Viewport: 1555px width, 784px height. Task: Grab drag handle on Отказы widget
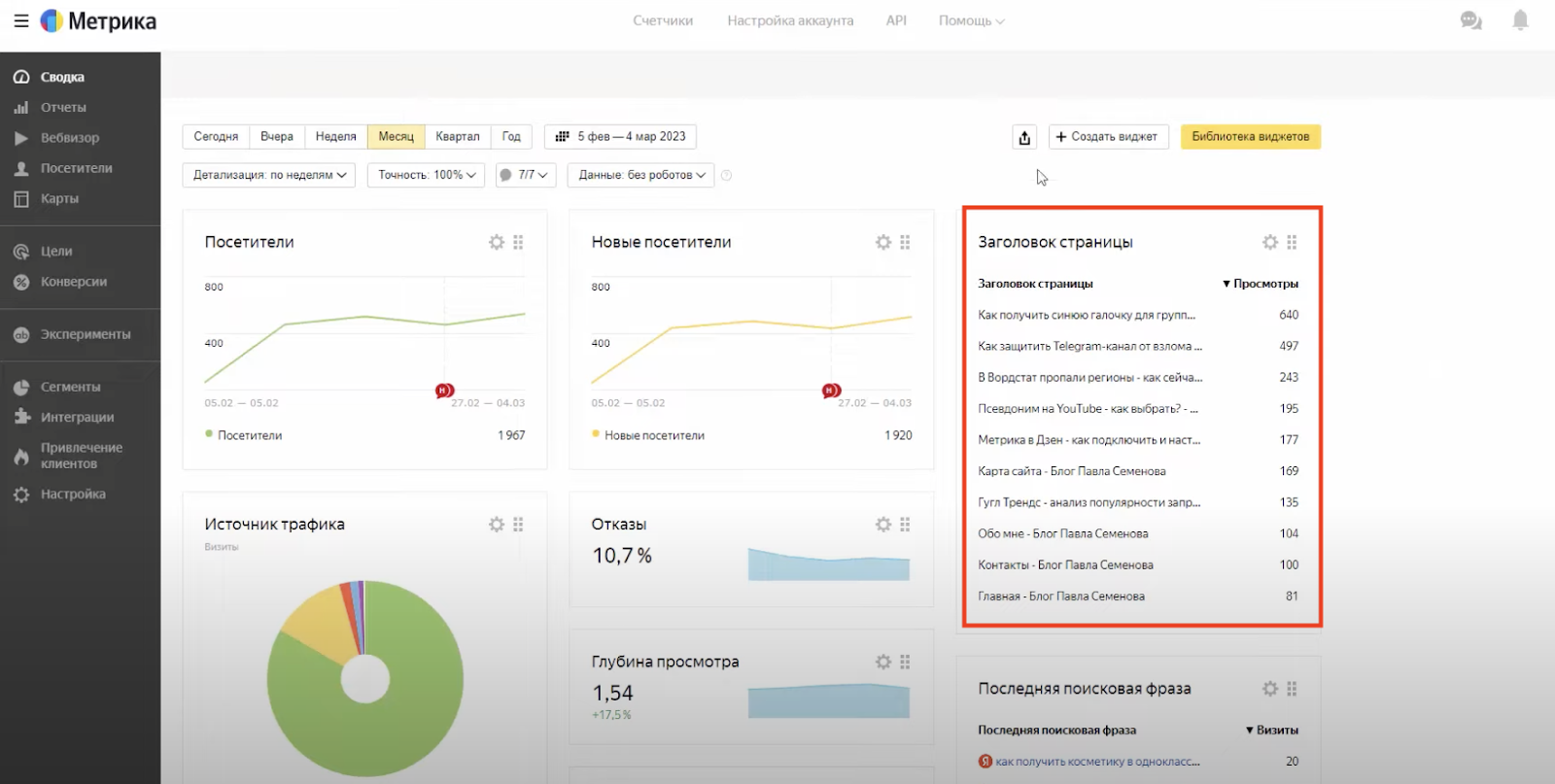905,525
